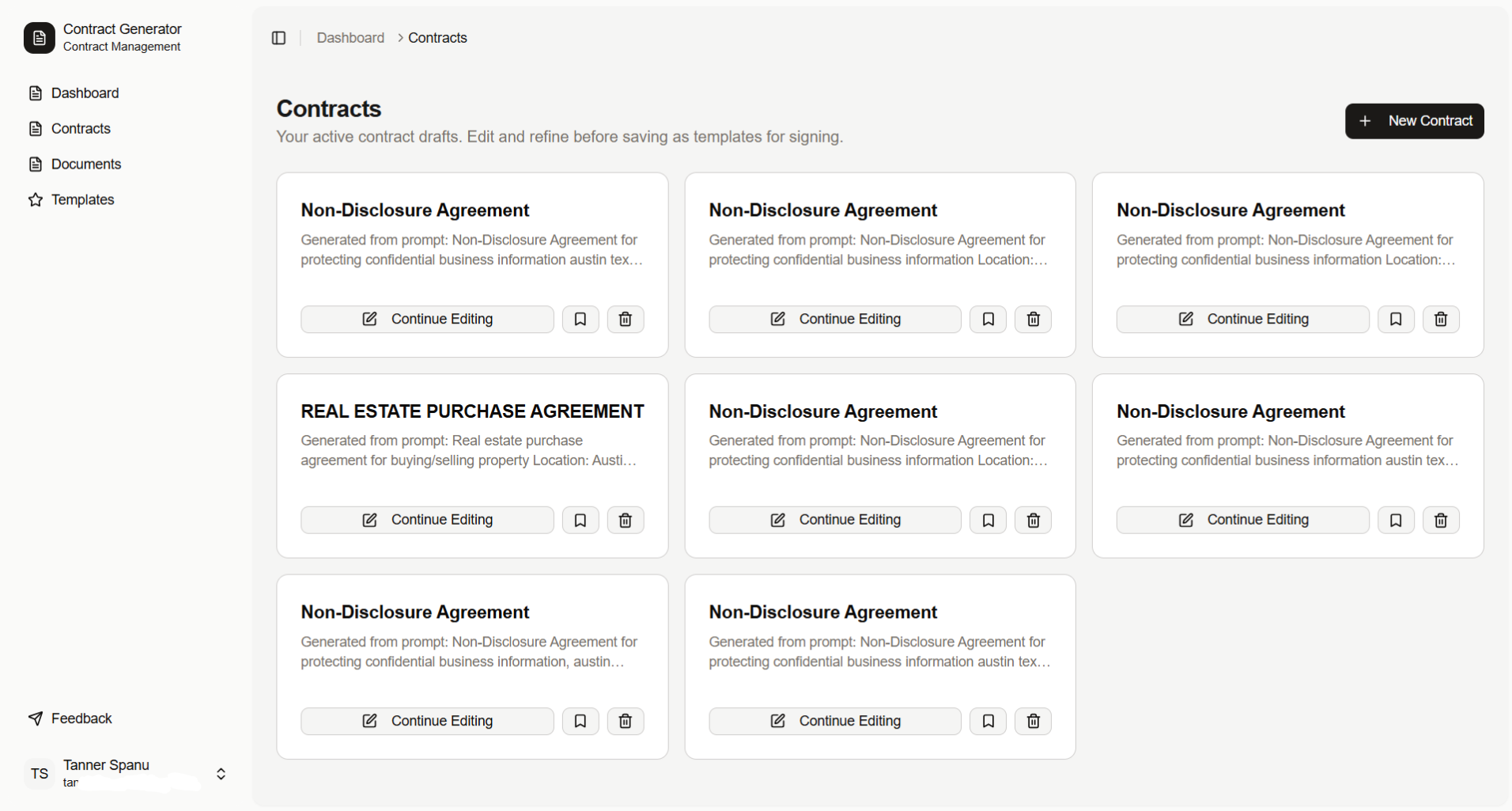This screenshot has height=811, width=1512.
Task: Select Contracts in the sidebar navigation
Action: [x=81, y=129]
